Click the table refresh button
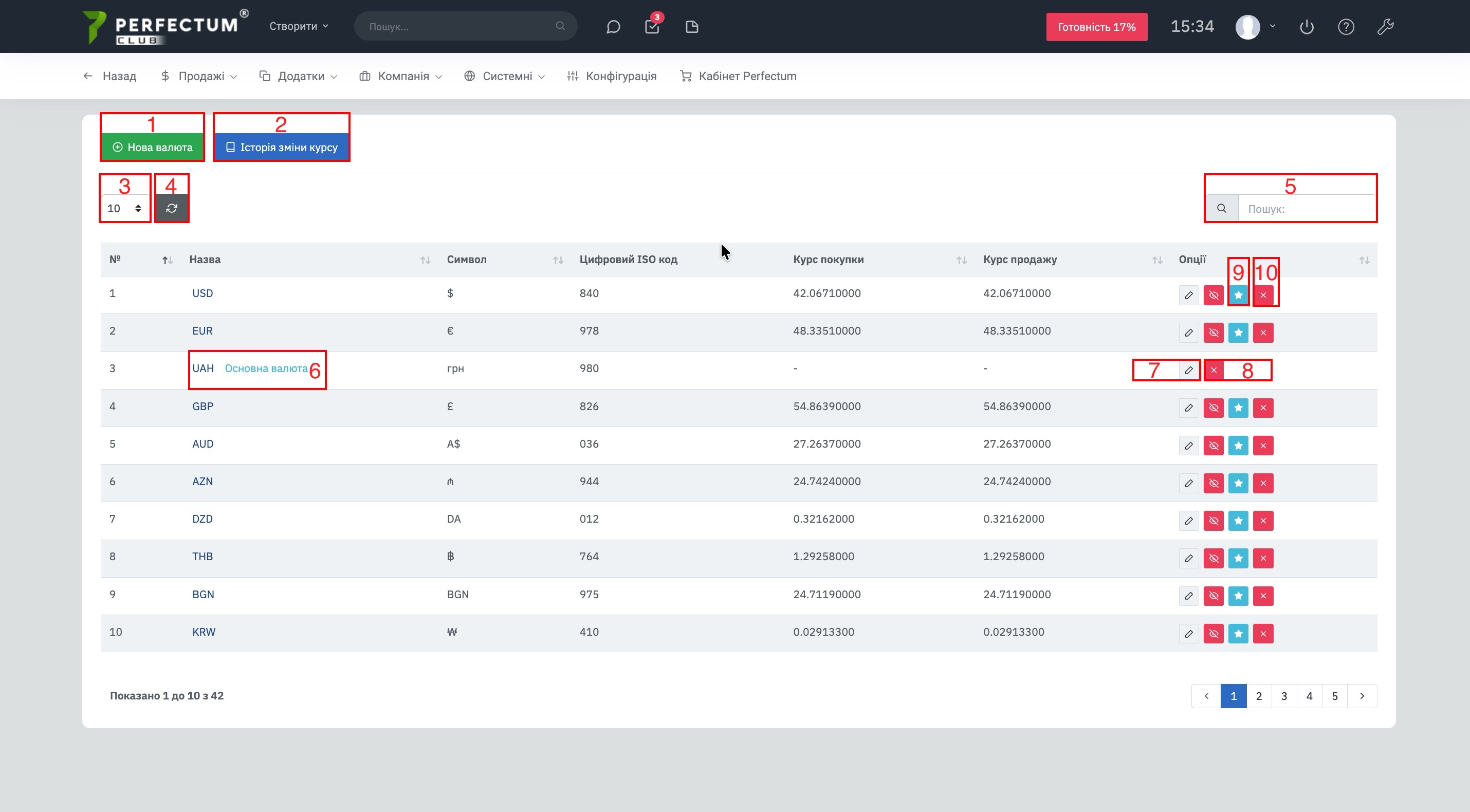 pos(172,208)
